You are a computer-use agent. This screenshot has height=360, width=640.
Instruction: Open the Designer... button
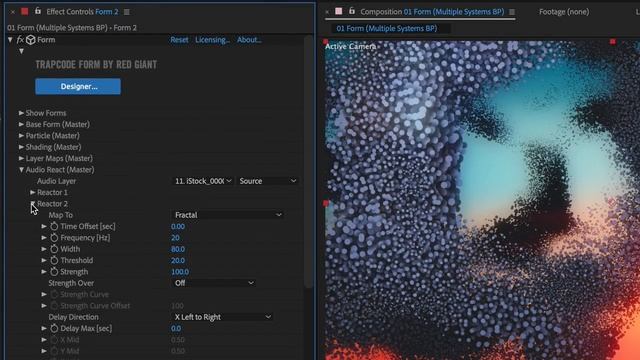pos(78,87)
